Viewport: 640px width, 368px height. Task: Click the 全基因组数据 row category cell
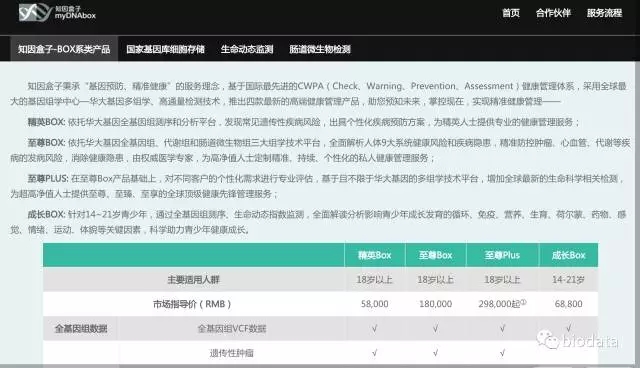pos(81,328)
